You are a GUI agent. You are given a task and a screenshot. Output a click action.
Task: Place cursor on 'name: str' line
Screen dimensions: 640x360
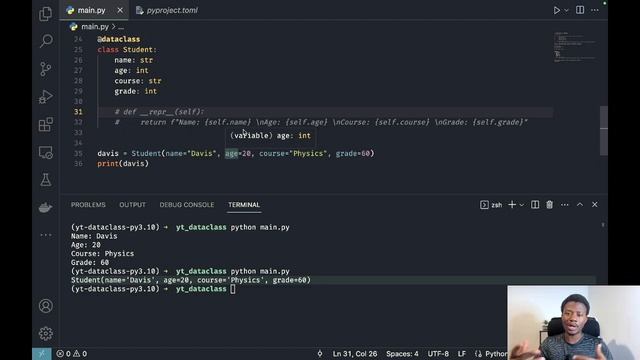click(x=133, y=60)
